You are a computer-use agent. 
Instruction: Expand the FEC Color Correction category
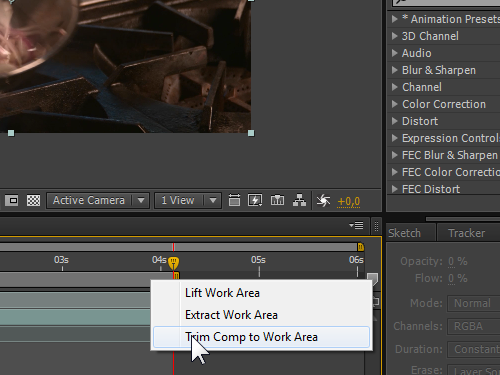[x=395, y=172]
